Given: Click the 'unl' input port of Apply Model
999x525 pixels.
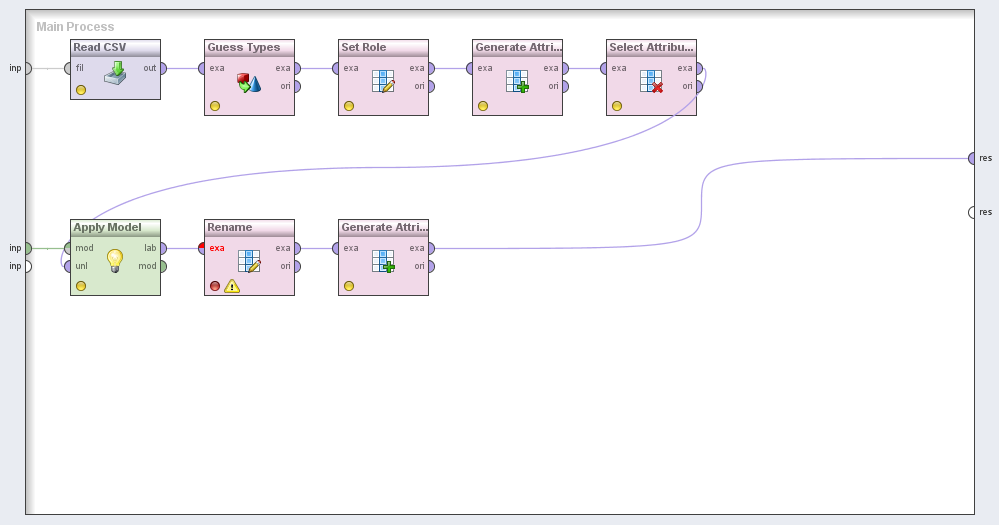Looking at the screenshot, I should [67, 266].
